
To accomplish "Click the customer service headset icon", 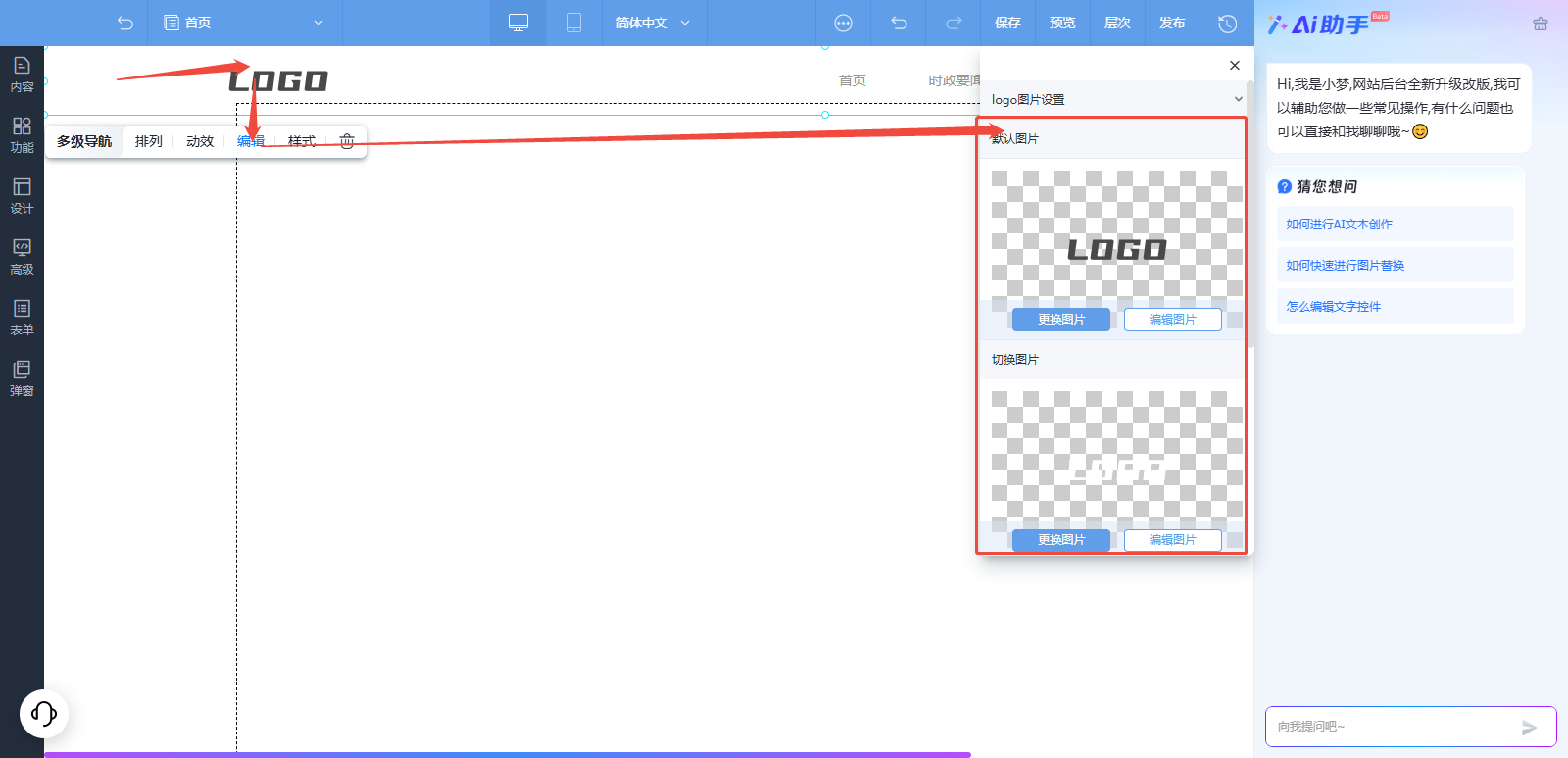I will pos(44,713).
